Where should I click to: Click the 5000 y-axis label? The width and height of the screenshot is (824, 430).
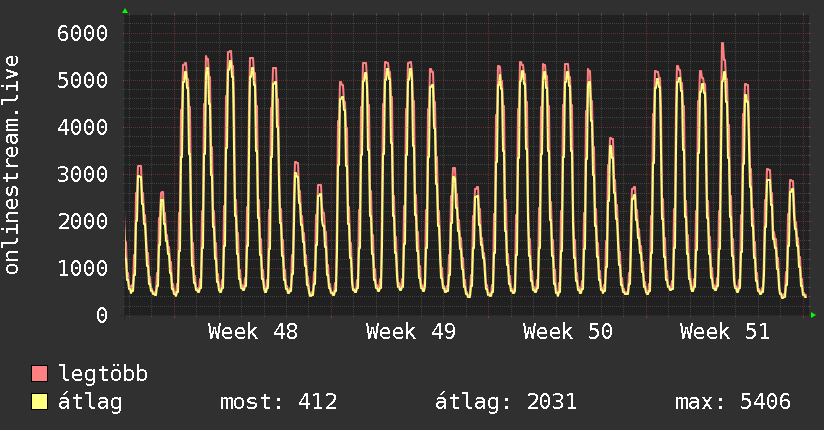(83, 80)
